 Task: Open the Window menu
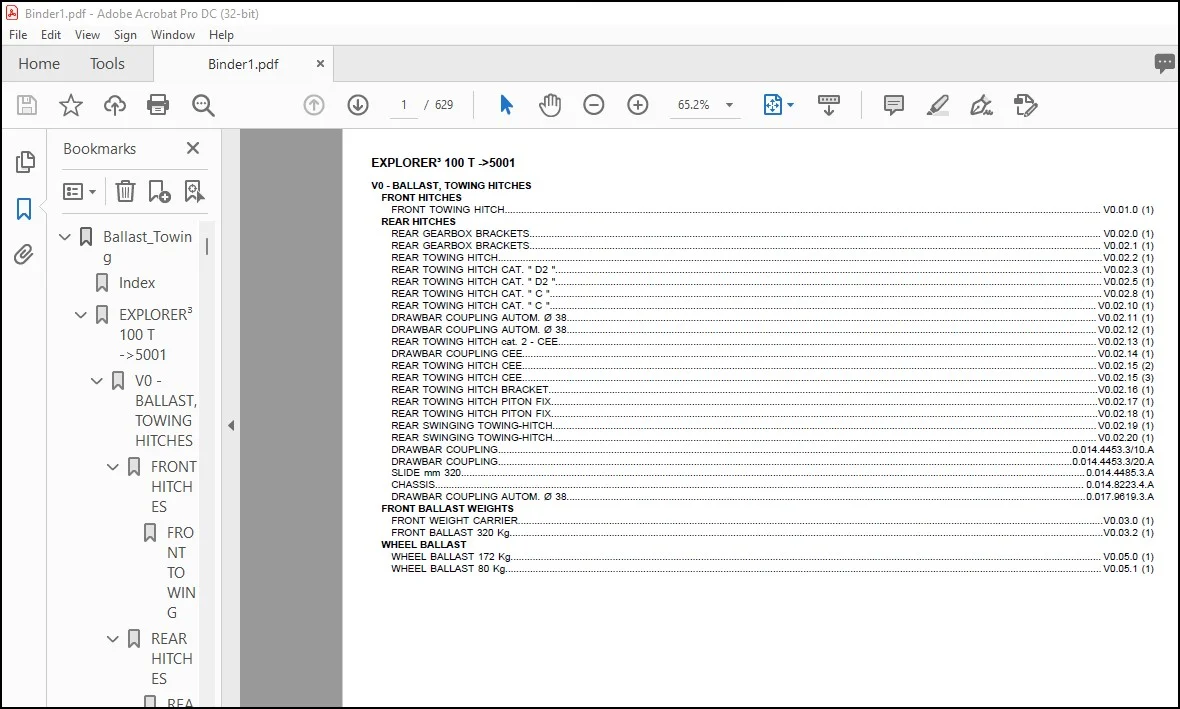172,35
